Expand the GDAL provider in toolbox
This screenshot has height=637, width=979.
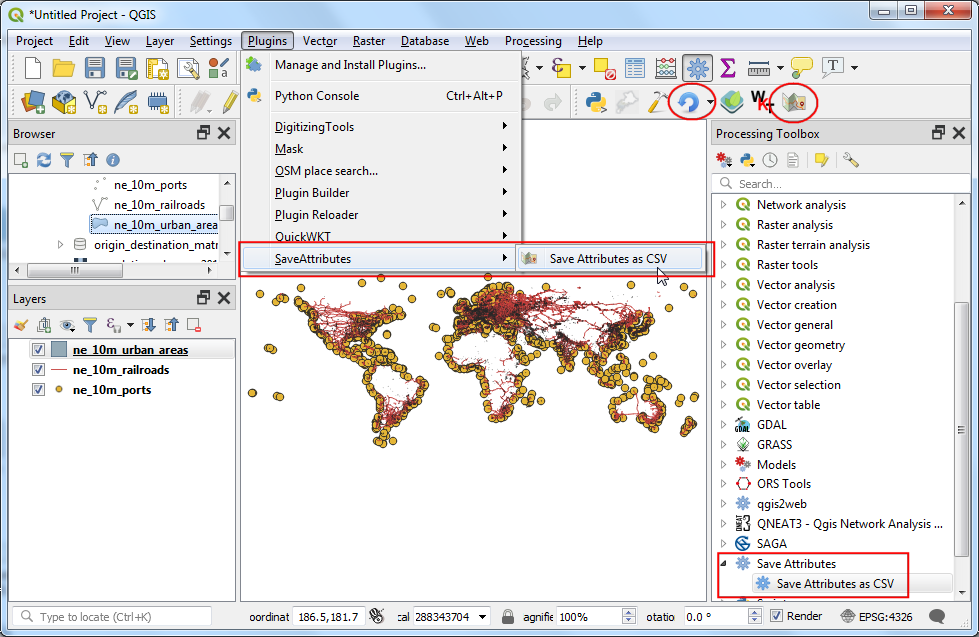[x=723, y=425]
